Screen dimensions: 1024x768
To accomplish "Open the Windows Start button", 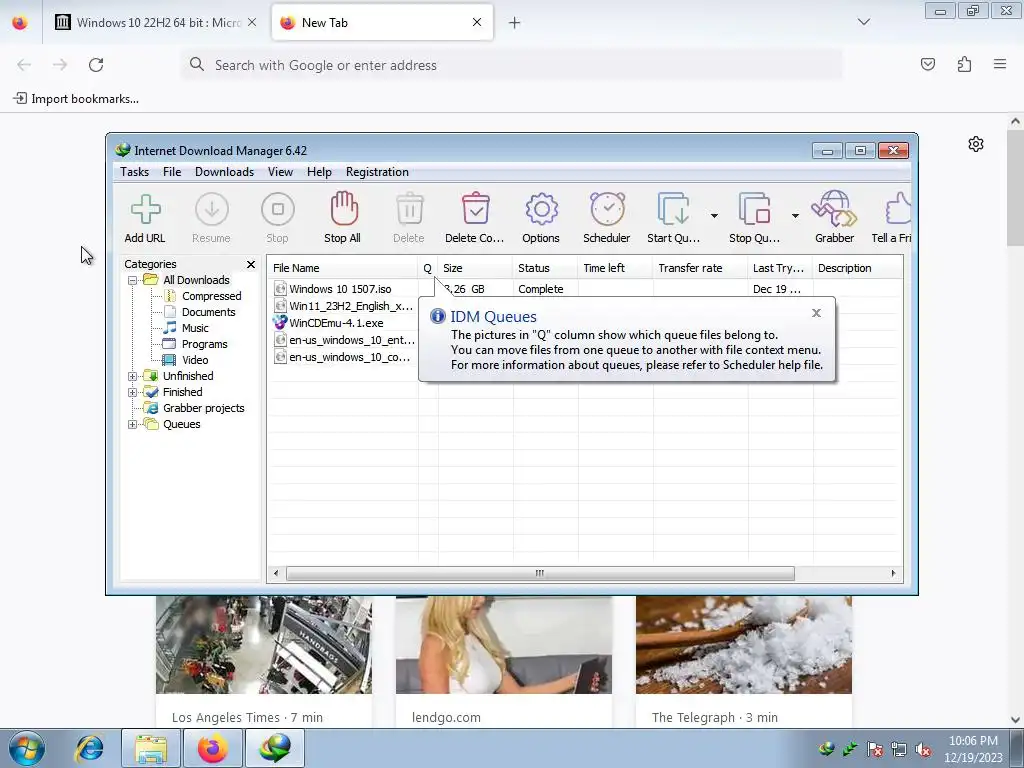I will [x=27, y=748].
